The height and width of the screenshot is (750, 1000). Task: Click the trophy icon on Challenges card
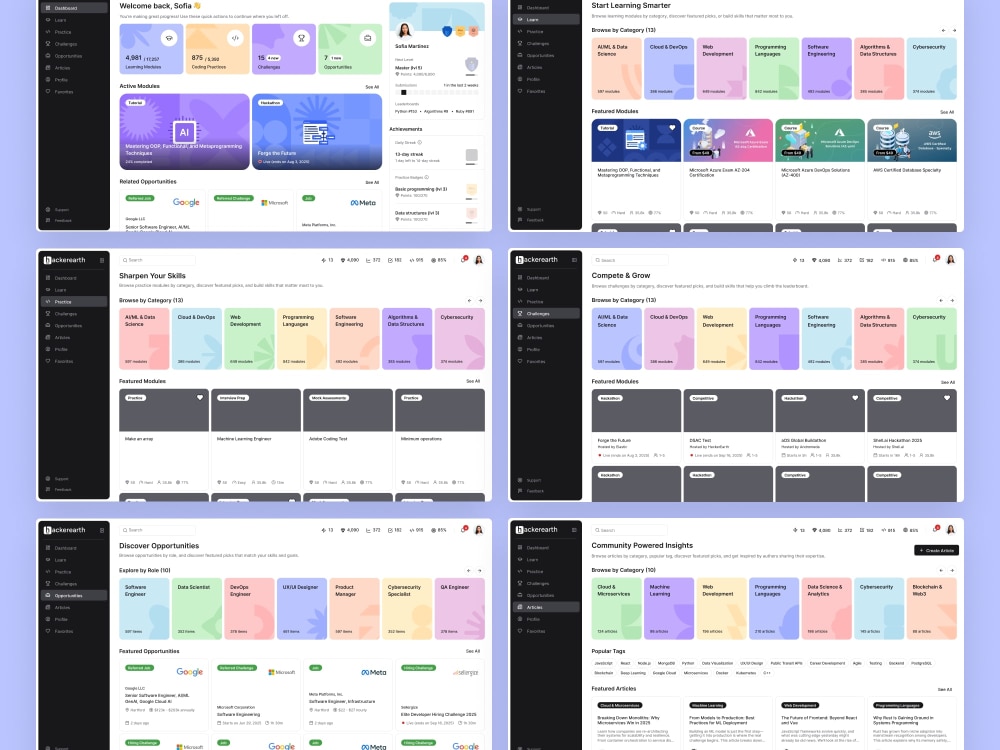(302, 38)
